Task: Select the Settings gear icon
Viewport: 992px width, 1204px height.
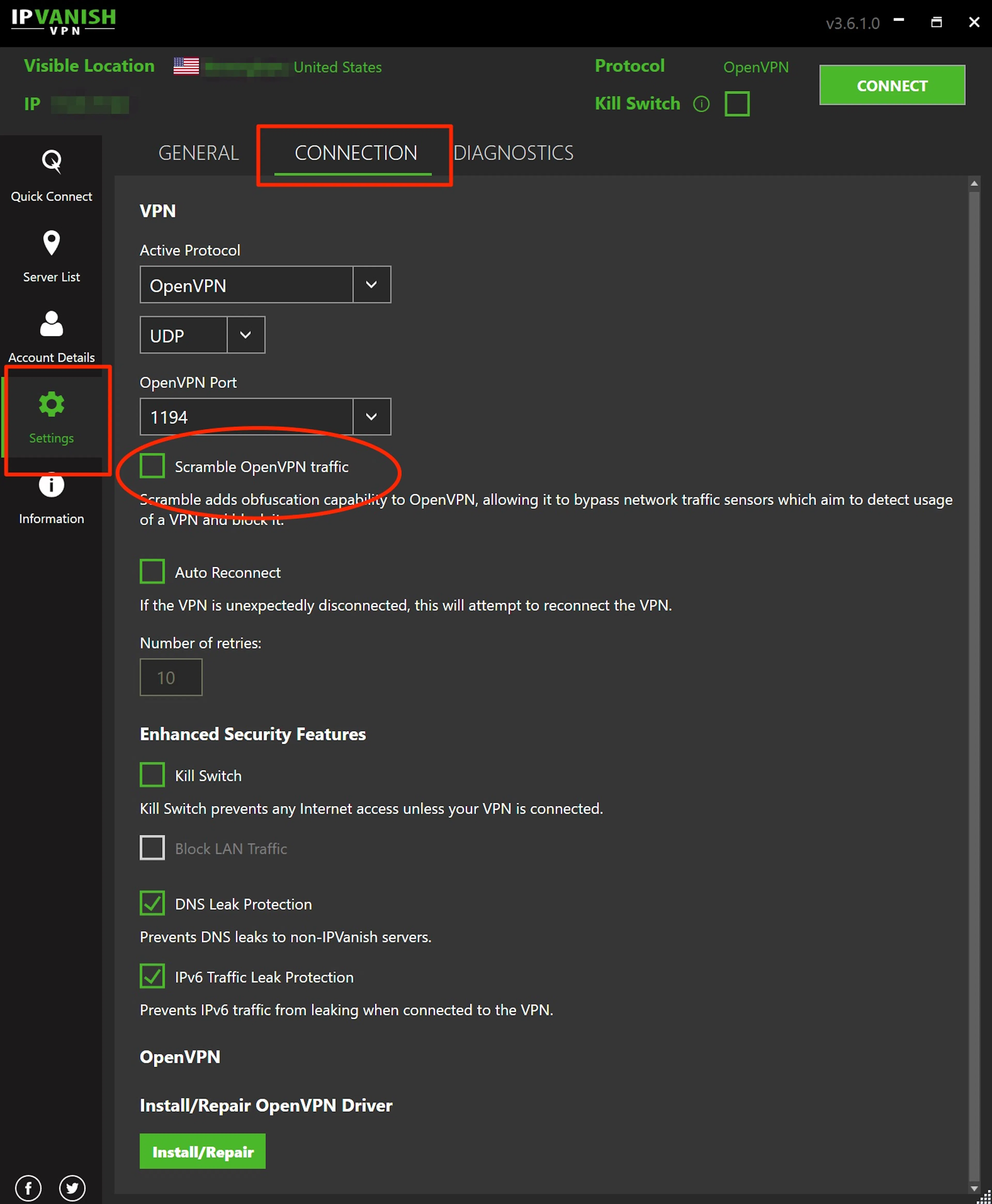Action: coord(51,404)
